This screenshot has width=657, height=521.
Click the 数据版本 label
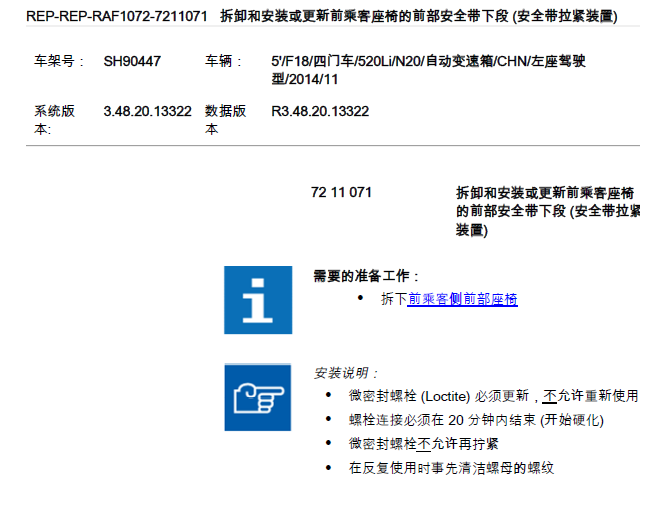point(225,120)
